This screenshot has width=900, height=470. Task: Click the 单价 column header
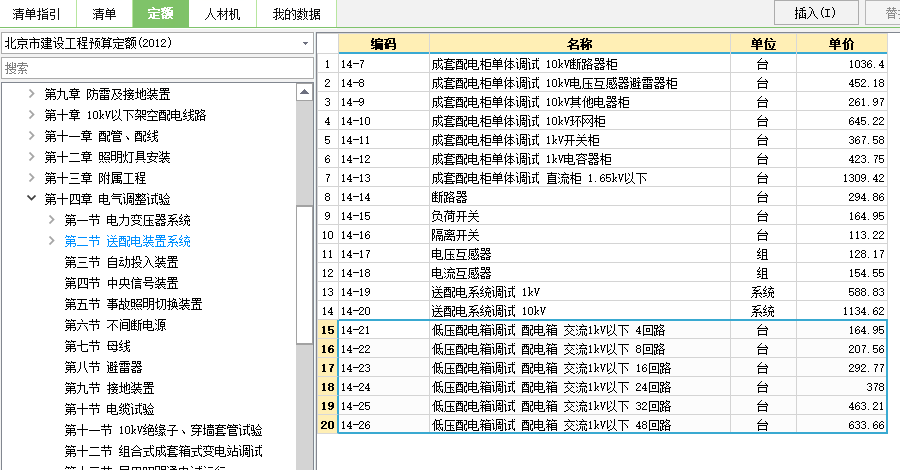[x=841, y=44]
